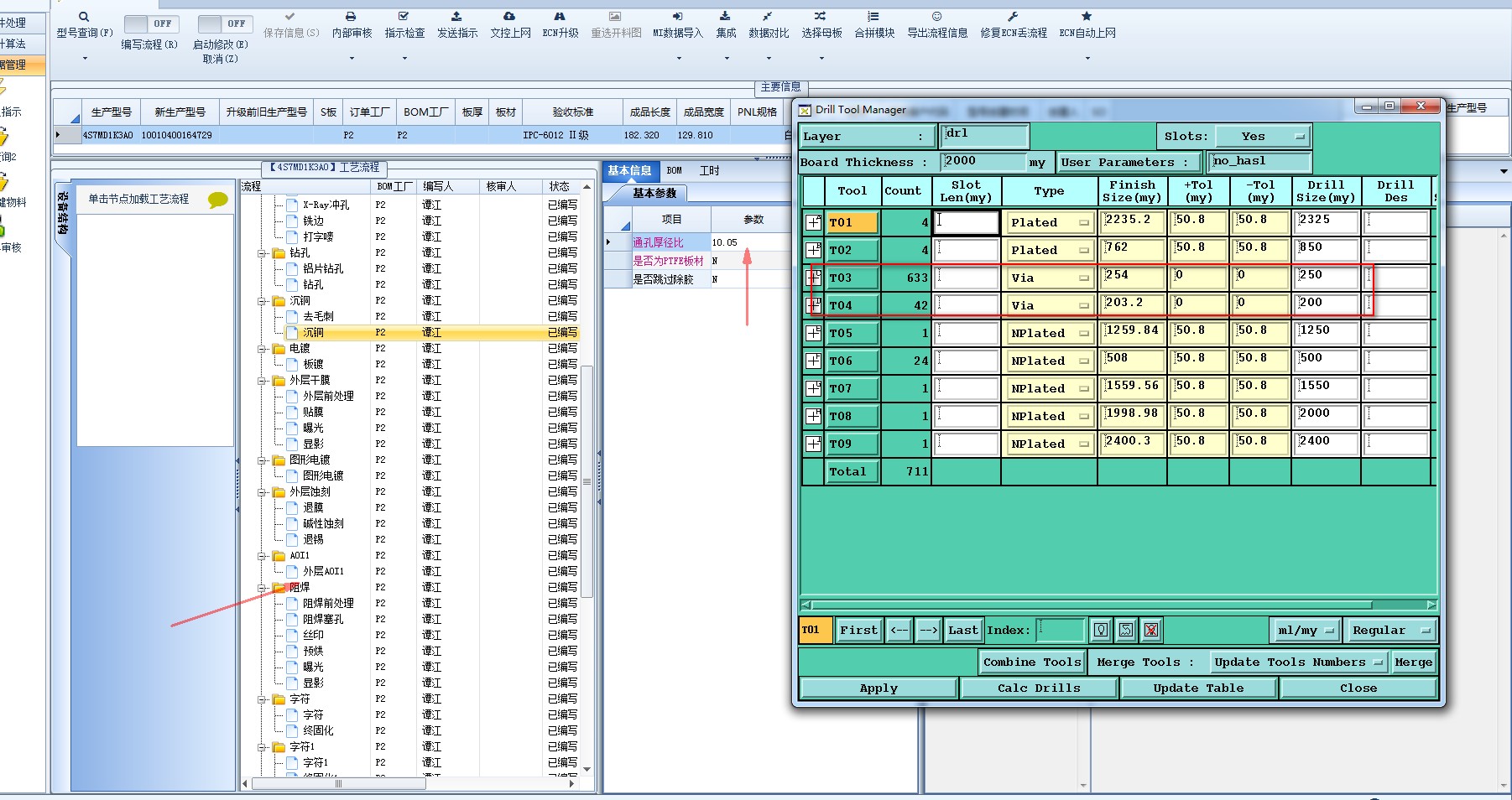Image resolution: width=1512 pixels, height=800 pixels.
Task: Open the Slots Yes dropdown
Action: [1264, 137]
